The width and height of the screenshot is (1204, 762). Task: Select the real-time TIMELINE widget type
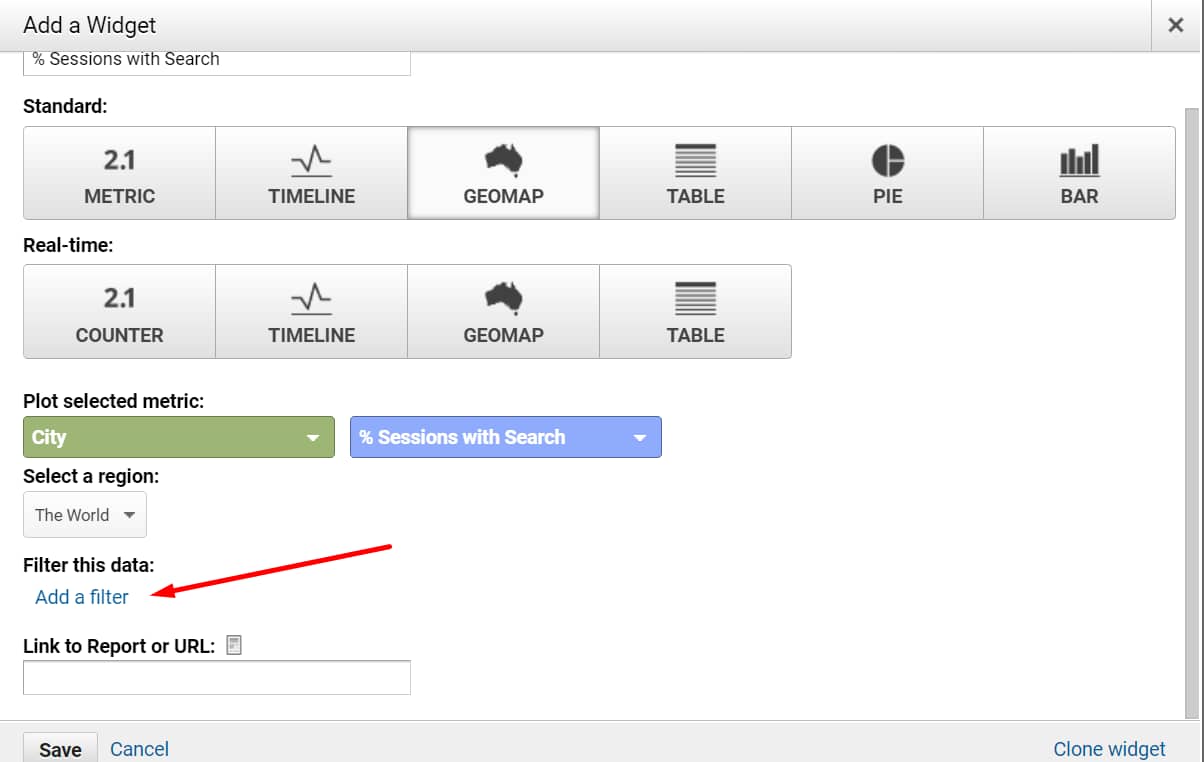[x=311, y=311]
